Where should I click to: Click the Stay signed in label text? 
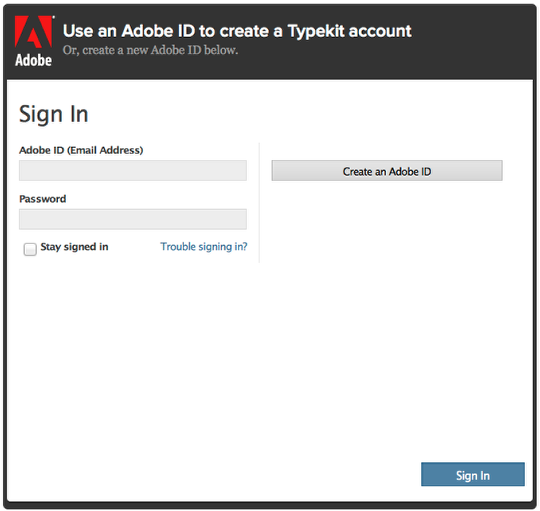(74, 247)
